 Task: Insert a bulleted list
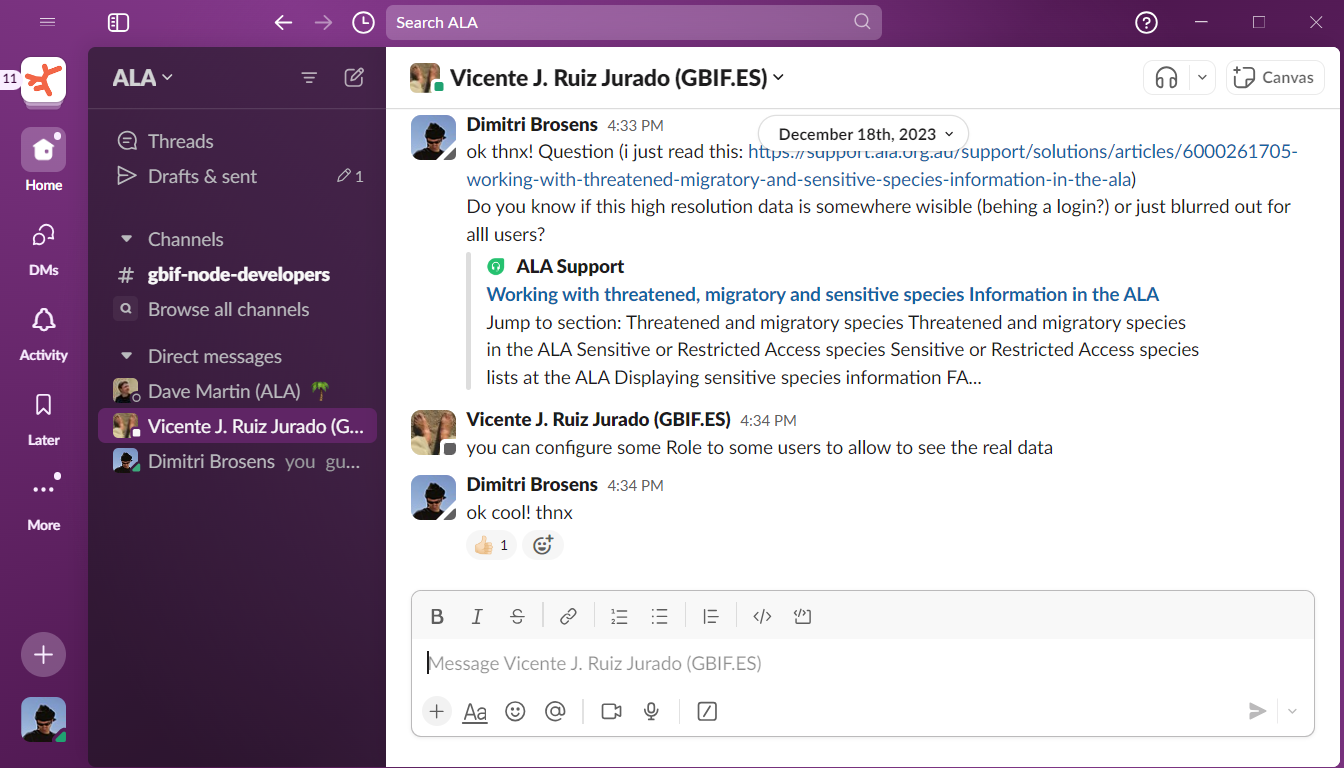pyautogui.click(x=659, y=617)
